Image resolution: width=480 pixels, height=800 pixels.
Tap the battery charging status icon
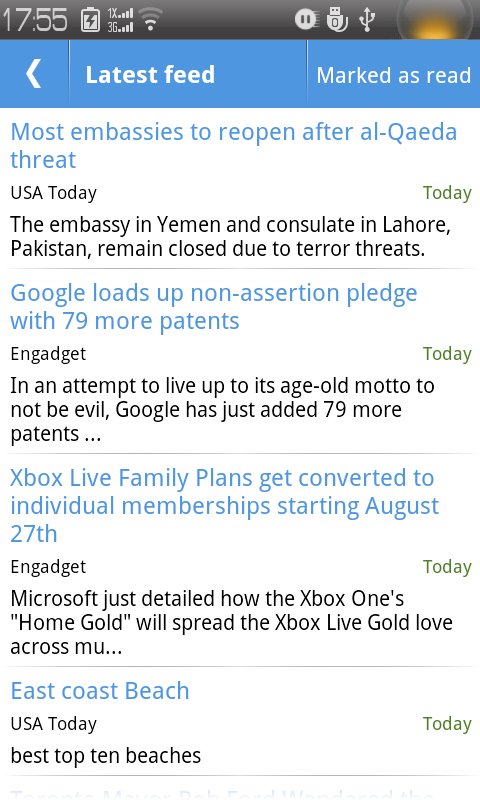click(90, 20)
